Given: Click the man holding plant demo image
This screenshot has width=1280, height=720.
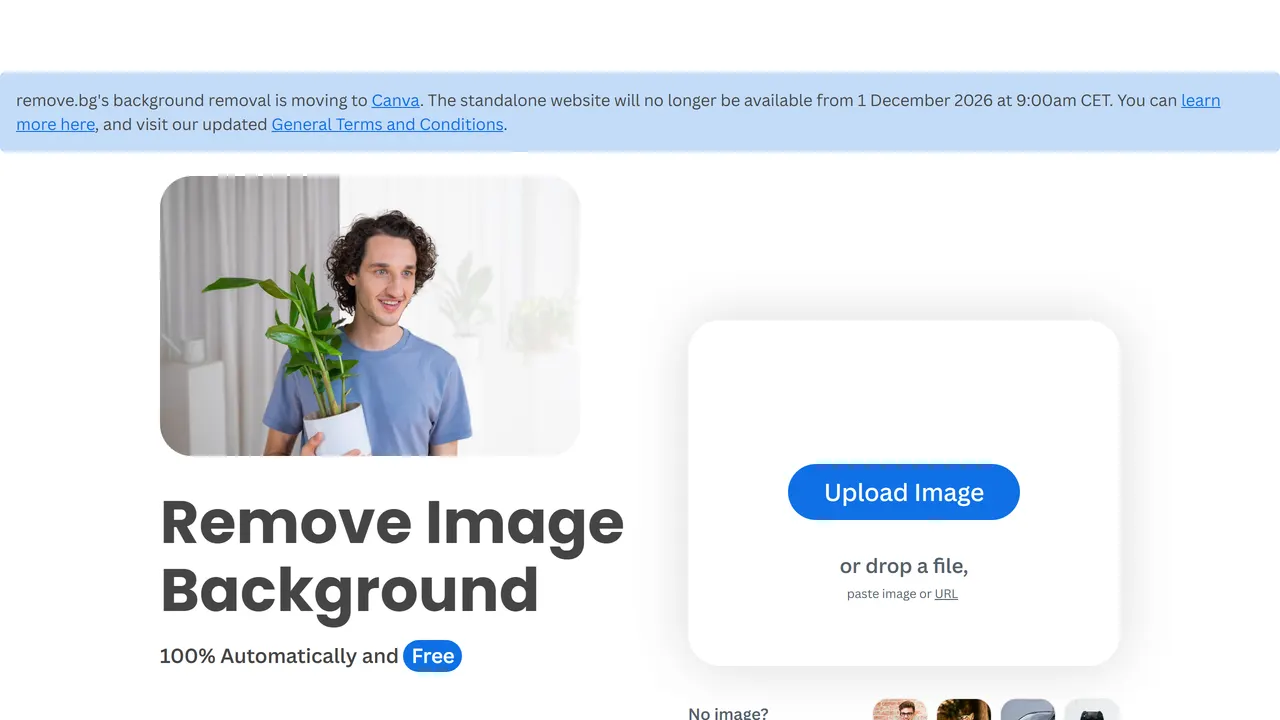Looking at the screenshot, I should coord(370,316).
